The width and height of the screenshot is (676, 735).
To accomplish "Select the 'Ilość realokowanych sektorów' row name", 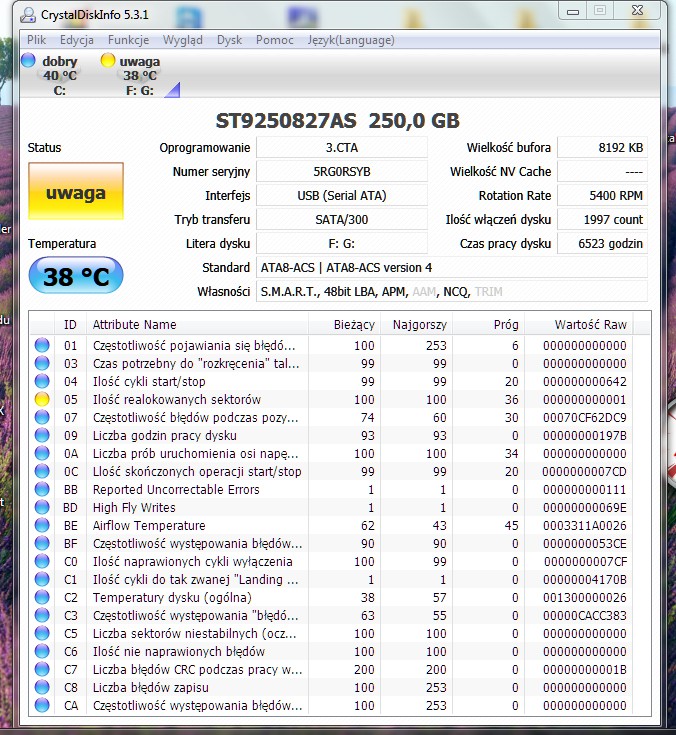I will point(177,399).
